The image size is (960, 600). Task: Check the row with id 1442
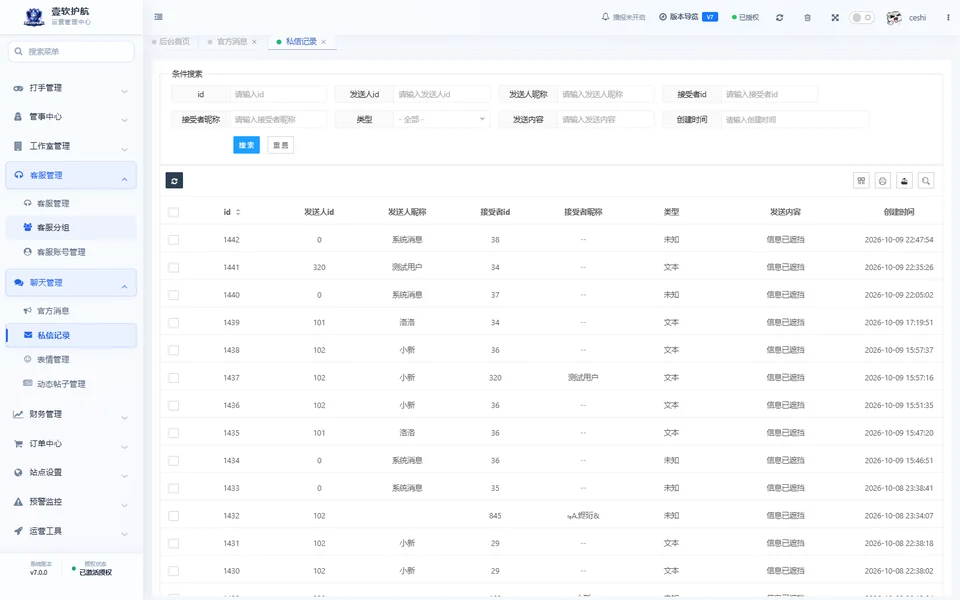[x=174, y=240]
